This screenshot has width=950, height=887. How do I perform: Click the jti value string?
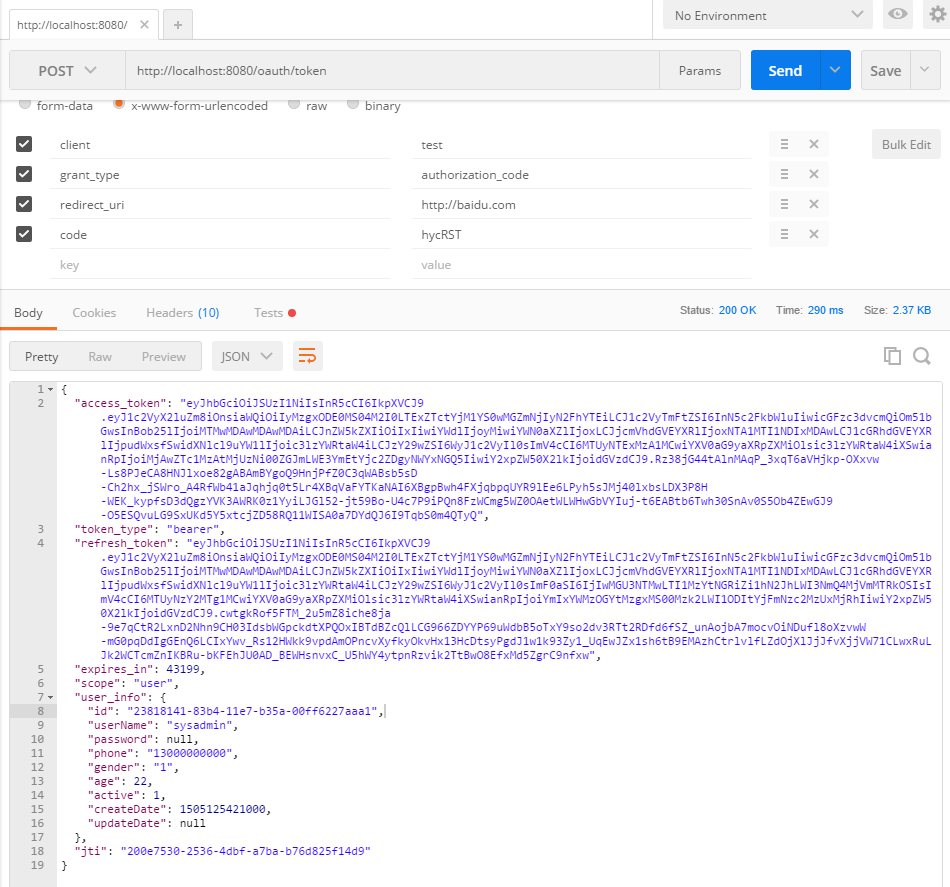245,851
